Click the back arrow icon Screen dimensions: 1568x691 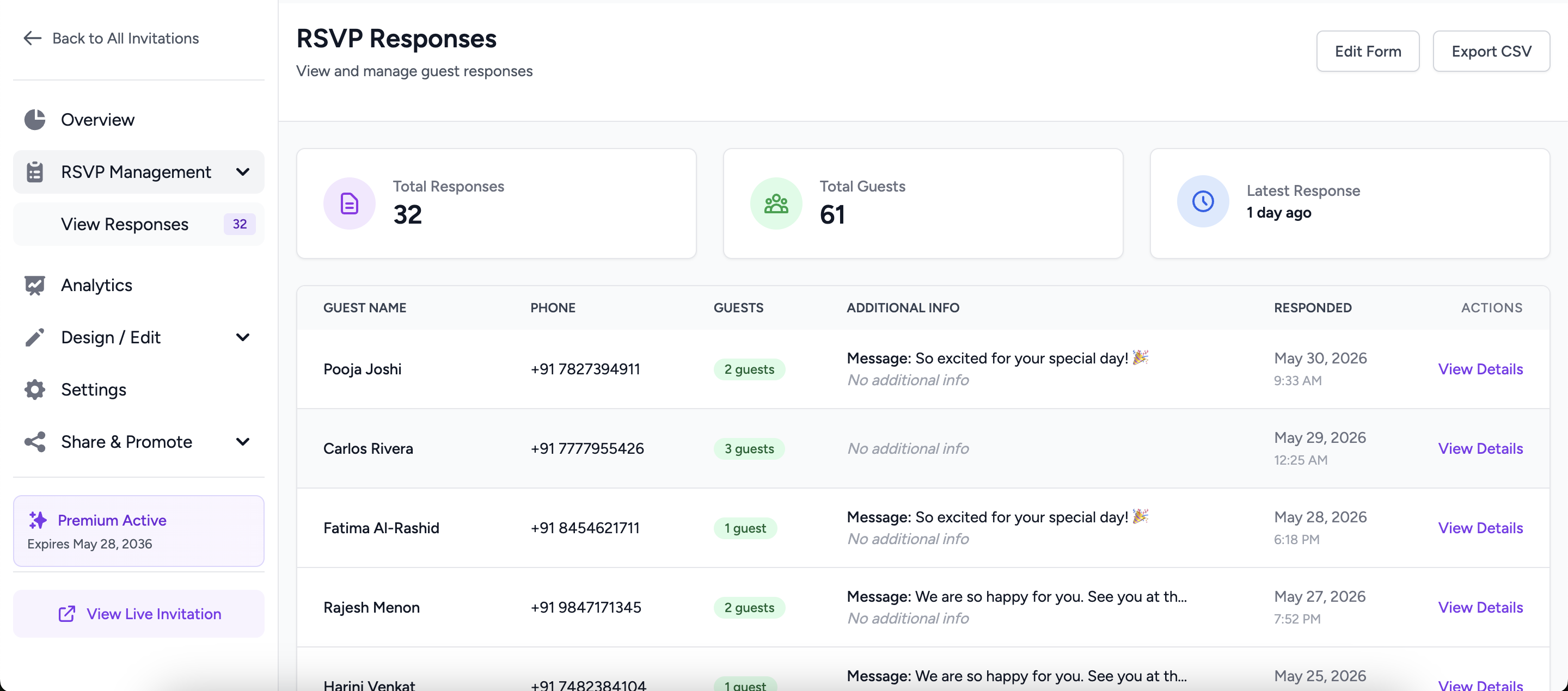point(32,38)
